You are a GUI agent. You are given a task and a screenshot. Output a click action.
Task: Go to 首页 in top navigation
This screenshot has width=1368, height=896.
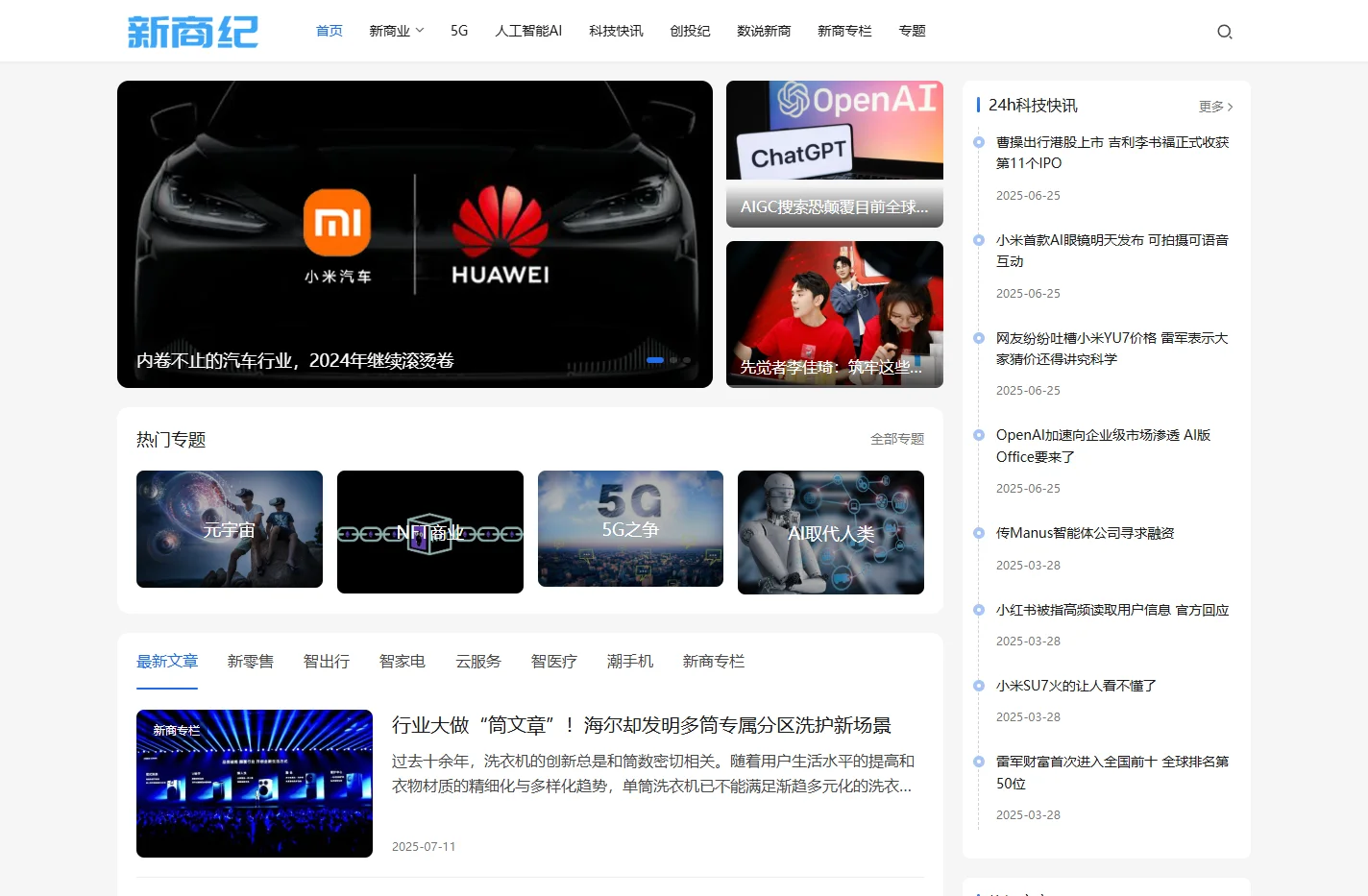(330, 31)
